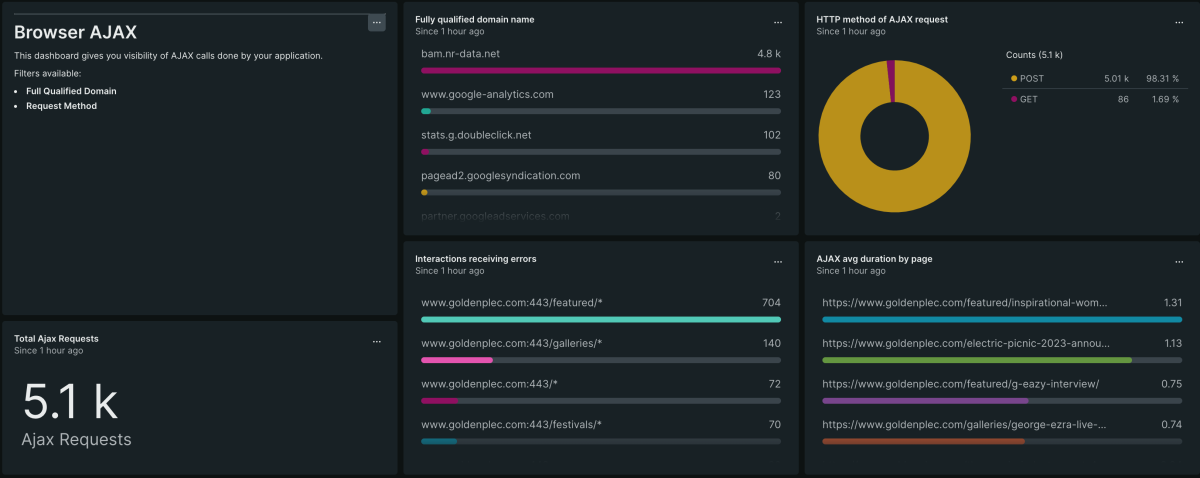Click the yellow POST legend color dot

1013,78
